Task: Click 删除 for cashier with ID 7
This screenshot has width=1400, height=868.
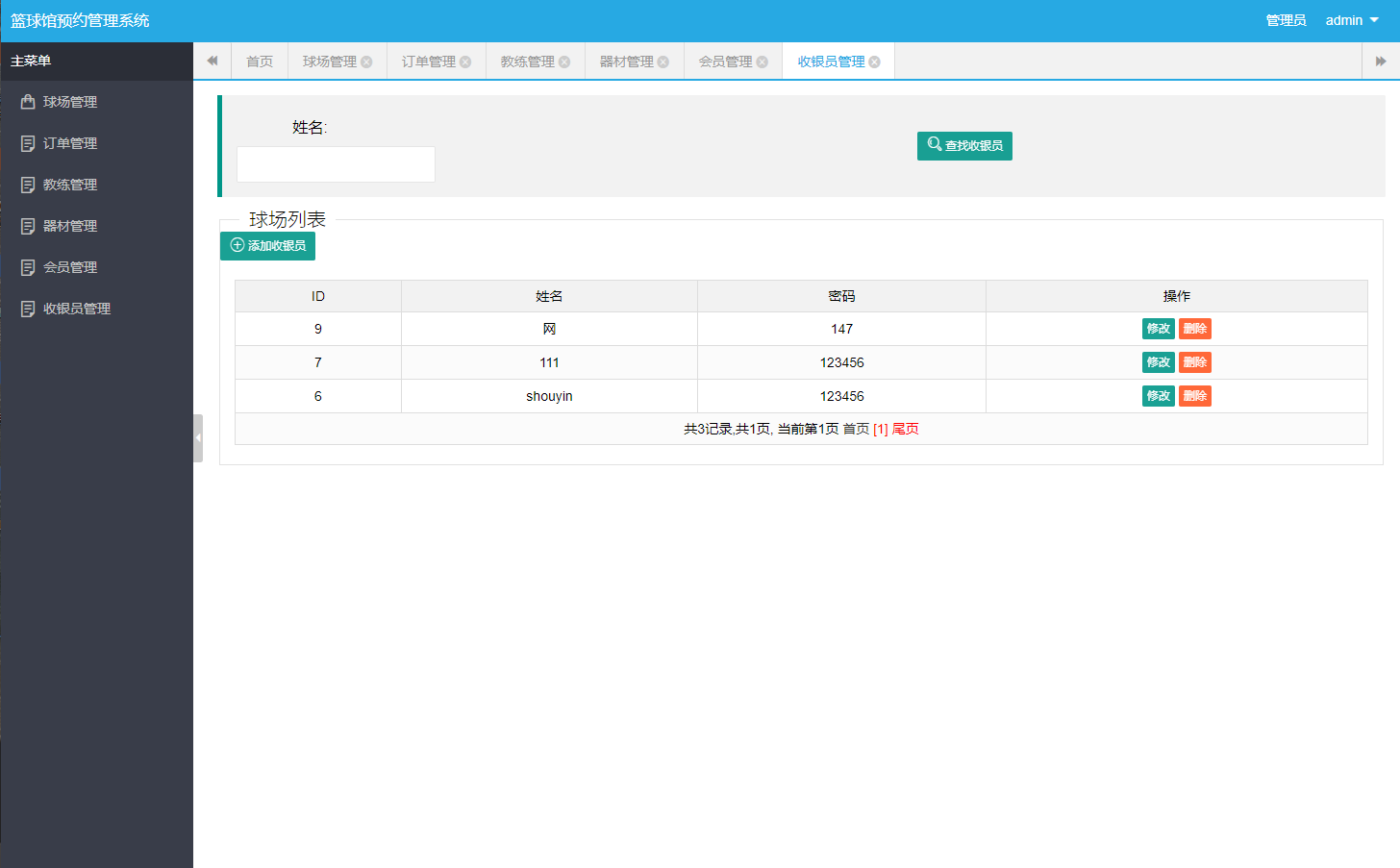Action: pyautogui.click(x=1195, y=362)
